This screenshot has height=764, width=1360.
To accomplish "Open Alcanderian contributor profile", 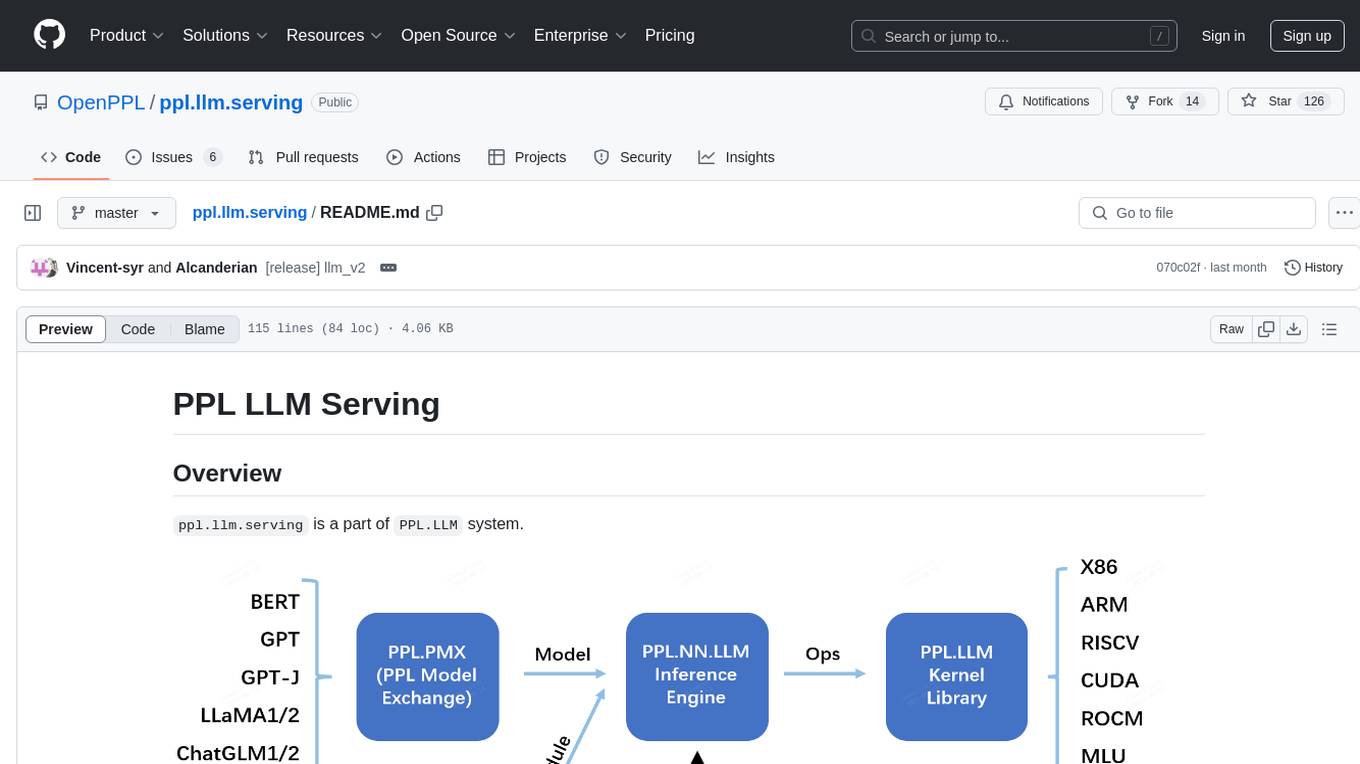I will pyautogui.click(x=216, y=267).
